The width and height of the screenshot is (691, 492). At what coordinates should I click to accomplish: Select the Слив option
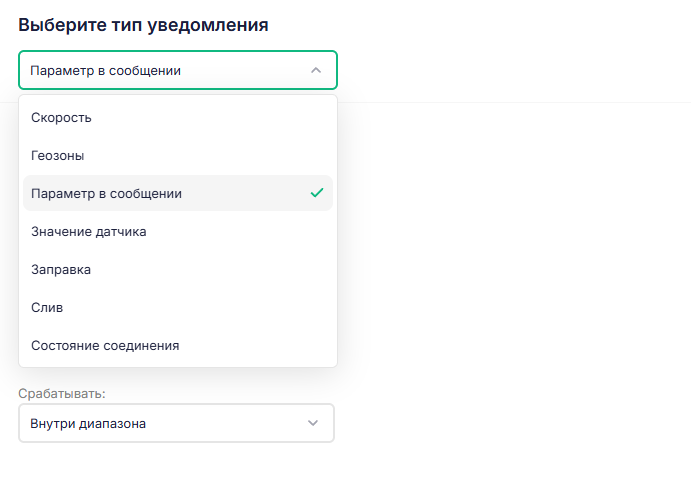point(178,307)
